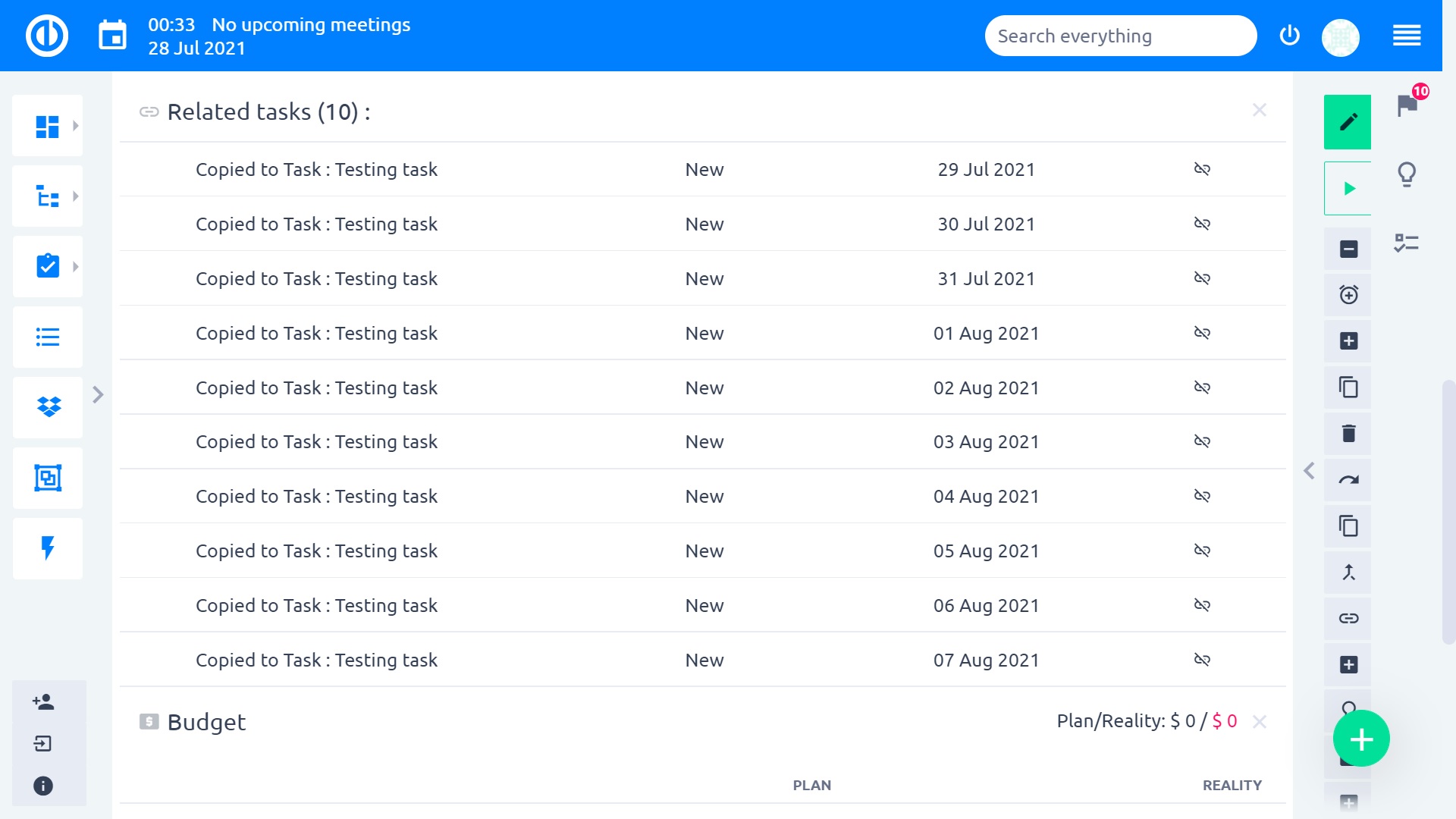The height and width of the screenshot is (819, 1456).
Task: Unlink the related task dated 03 Aug 2021
Action: (x=1202, y=441)
